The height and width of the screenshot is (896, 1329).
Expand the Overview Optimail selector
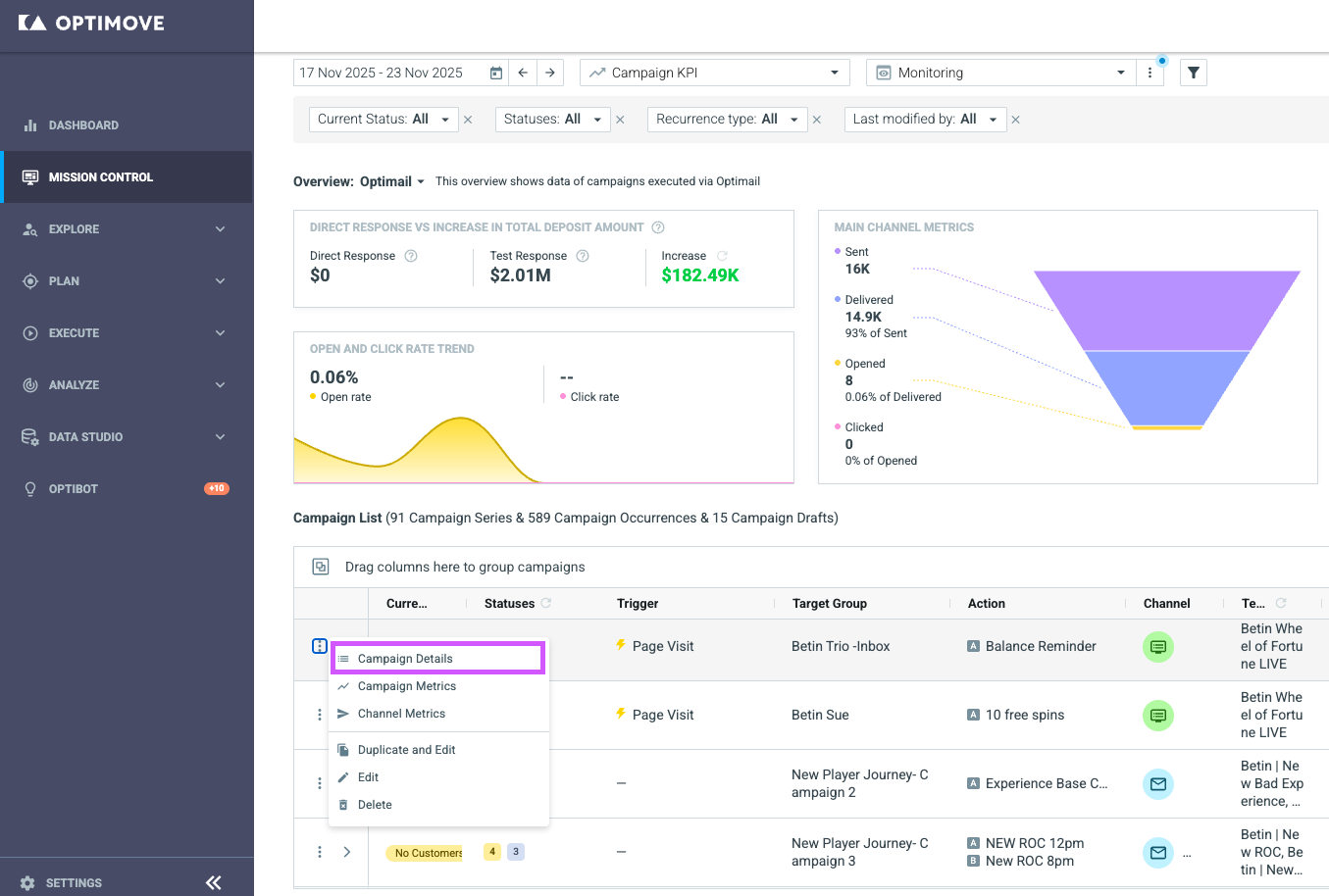click(x=392, y=181)
